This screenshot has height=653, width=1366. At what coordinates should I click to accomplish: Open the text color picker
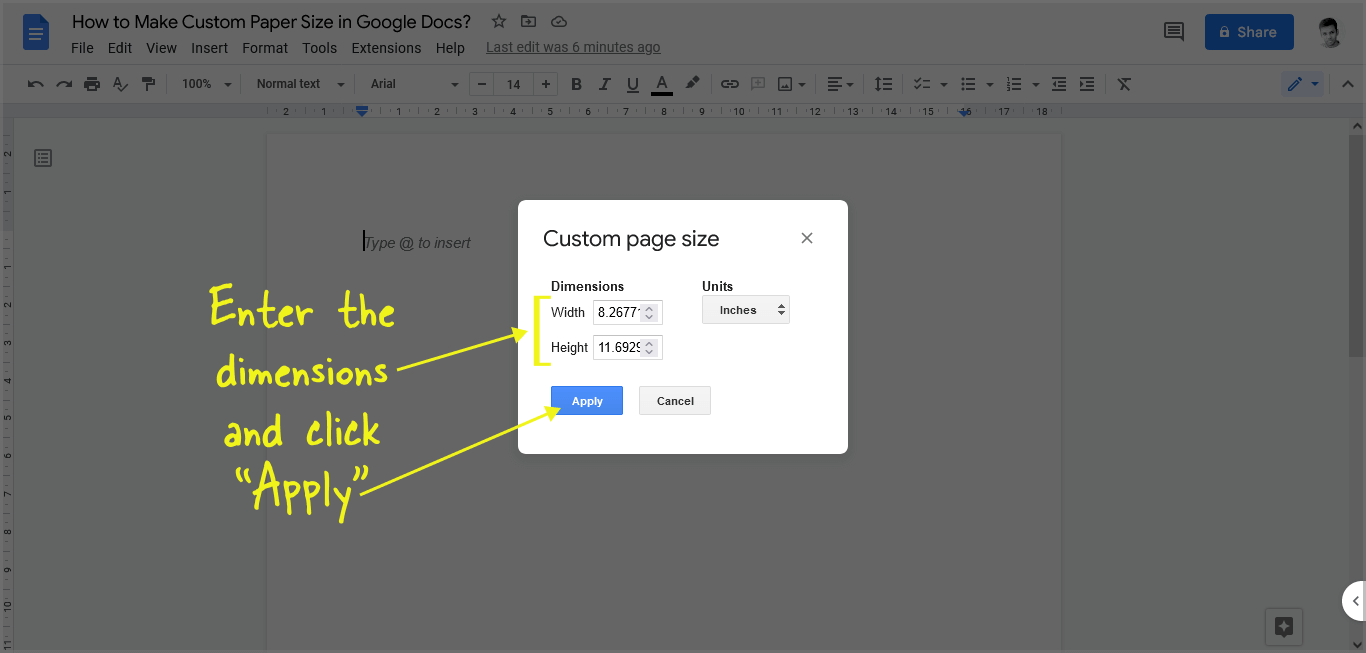tap(661, 84)
